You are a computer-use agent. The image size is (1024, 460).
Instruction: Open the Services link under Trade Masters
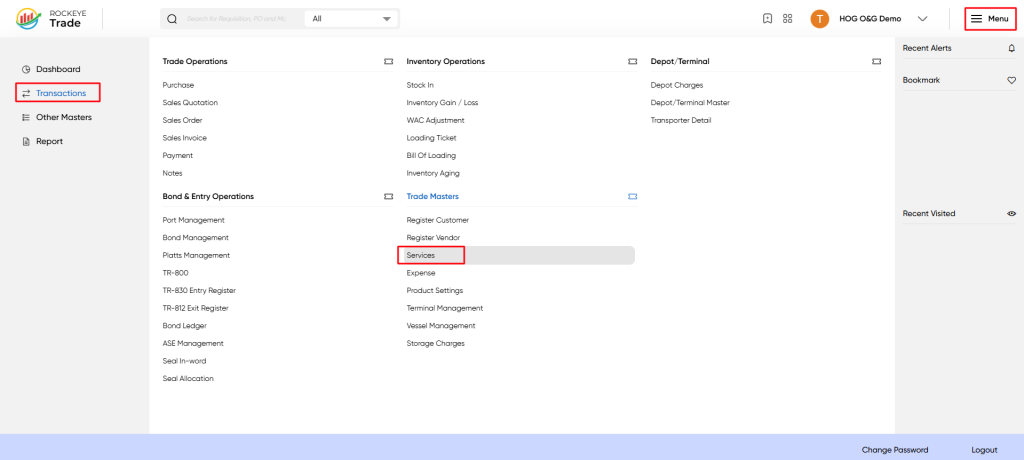421,255
